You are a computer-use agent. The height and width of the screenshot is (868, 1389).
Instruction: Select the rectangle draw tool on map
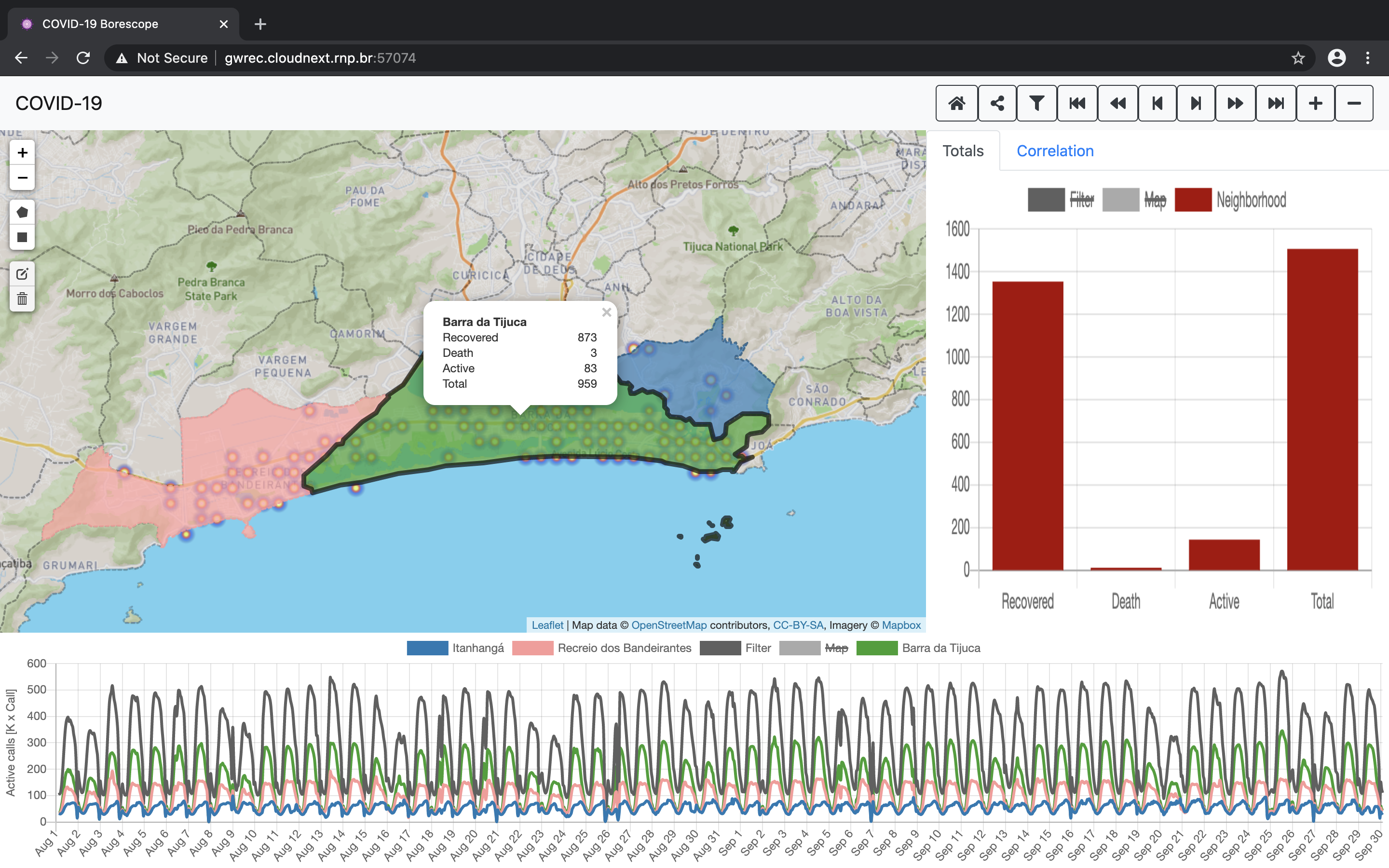[x=22, y=237]
